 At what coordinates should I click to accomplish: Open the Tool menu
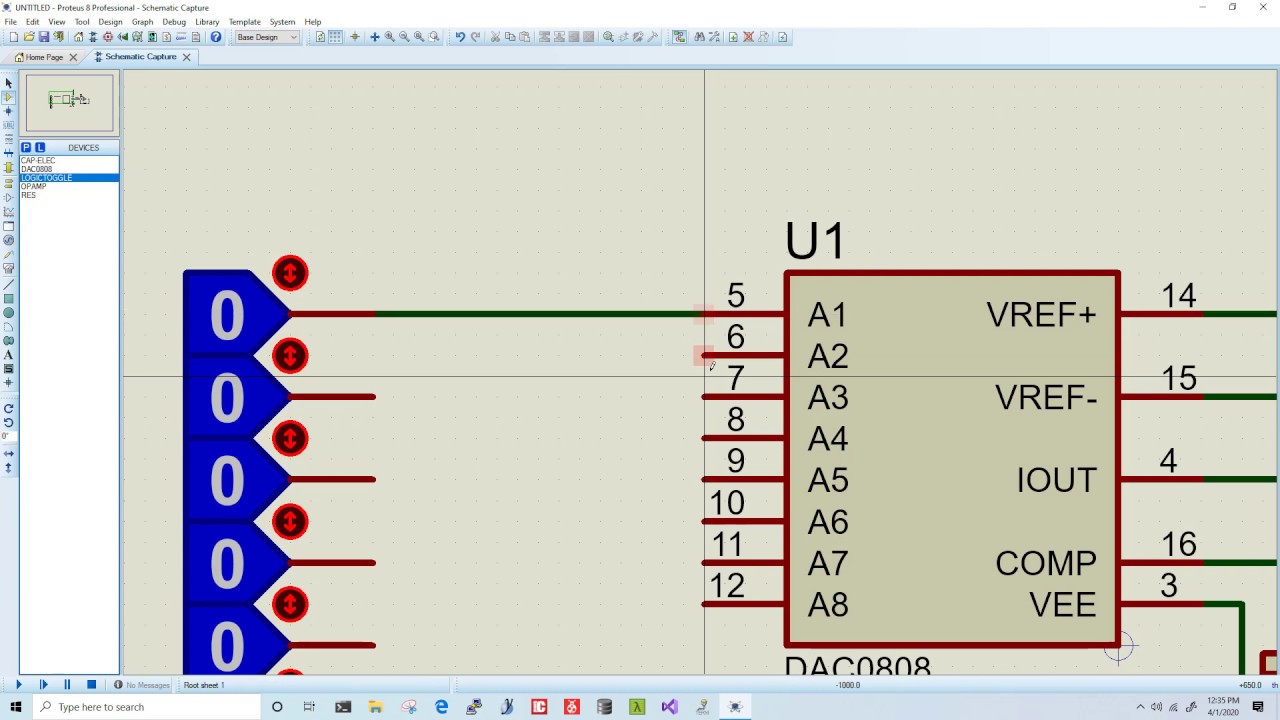(x=82, y=21)
